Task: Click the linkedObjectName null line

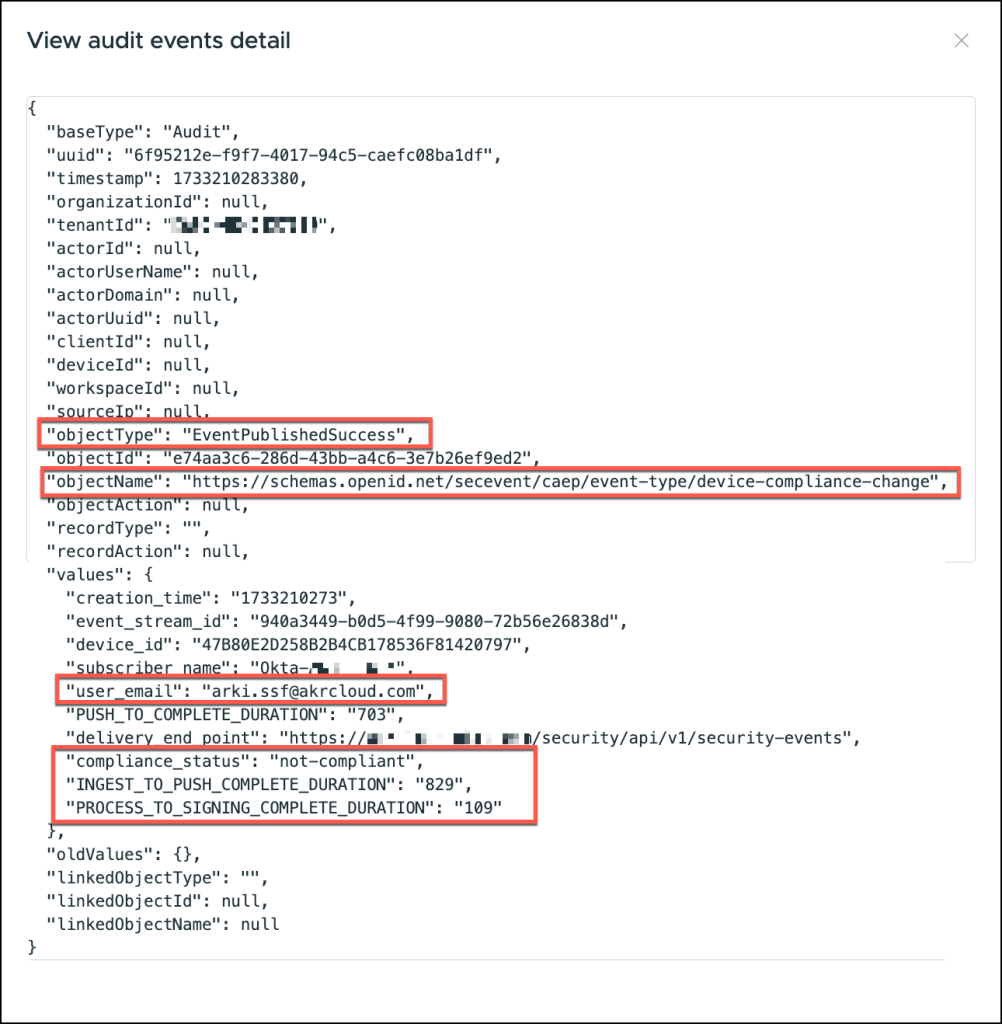Action: [x=162, y=924]
